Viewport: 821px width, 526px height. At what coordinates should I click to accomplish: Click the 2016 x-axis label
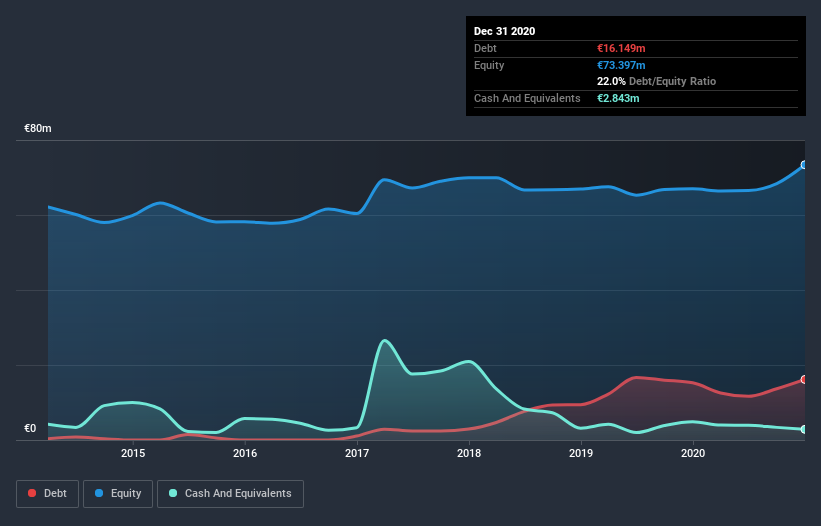(245, 453)
